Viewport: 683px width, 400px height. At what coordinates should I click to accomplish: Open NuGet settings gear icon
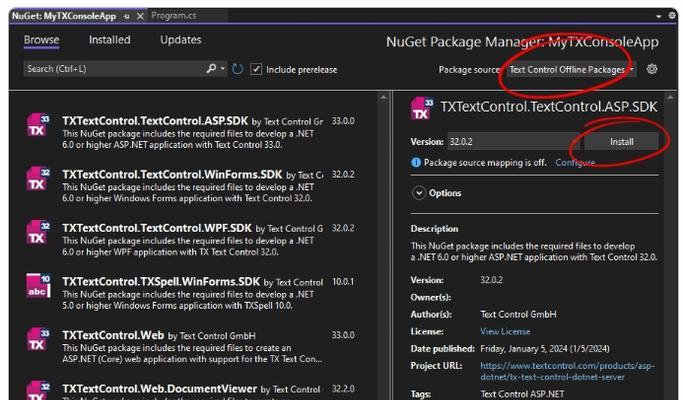tap(652, 69)
